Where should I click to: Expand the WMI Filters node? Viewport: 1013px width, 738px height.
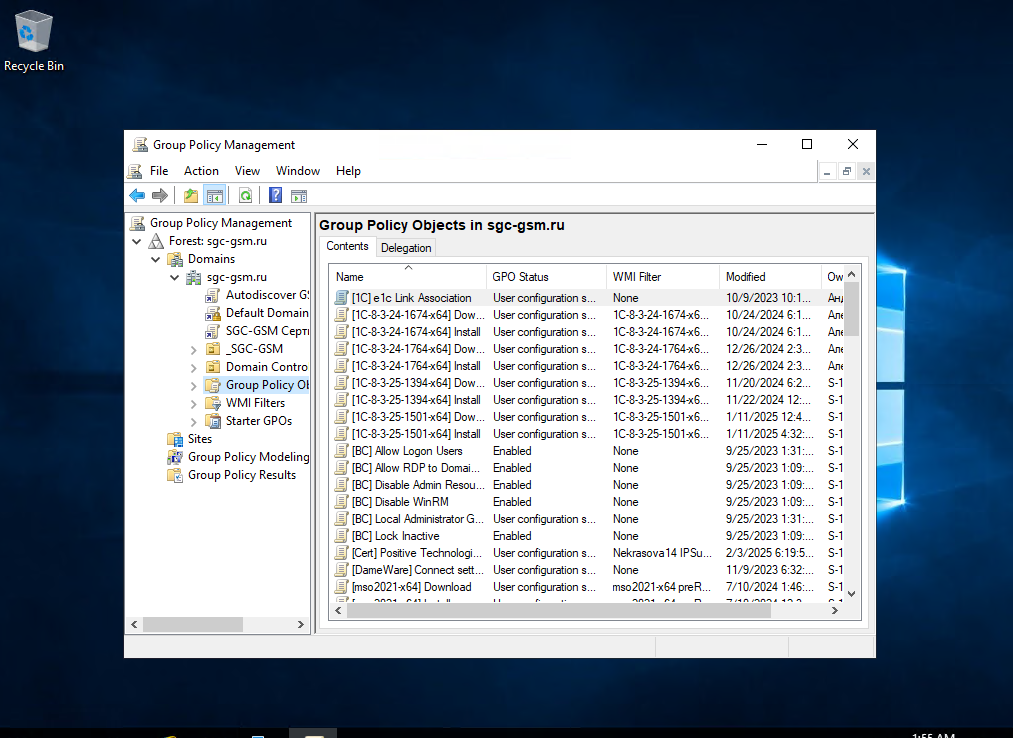click(193, 403)
